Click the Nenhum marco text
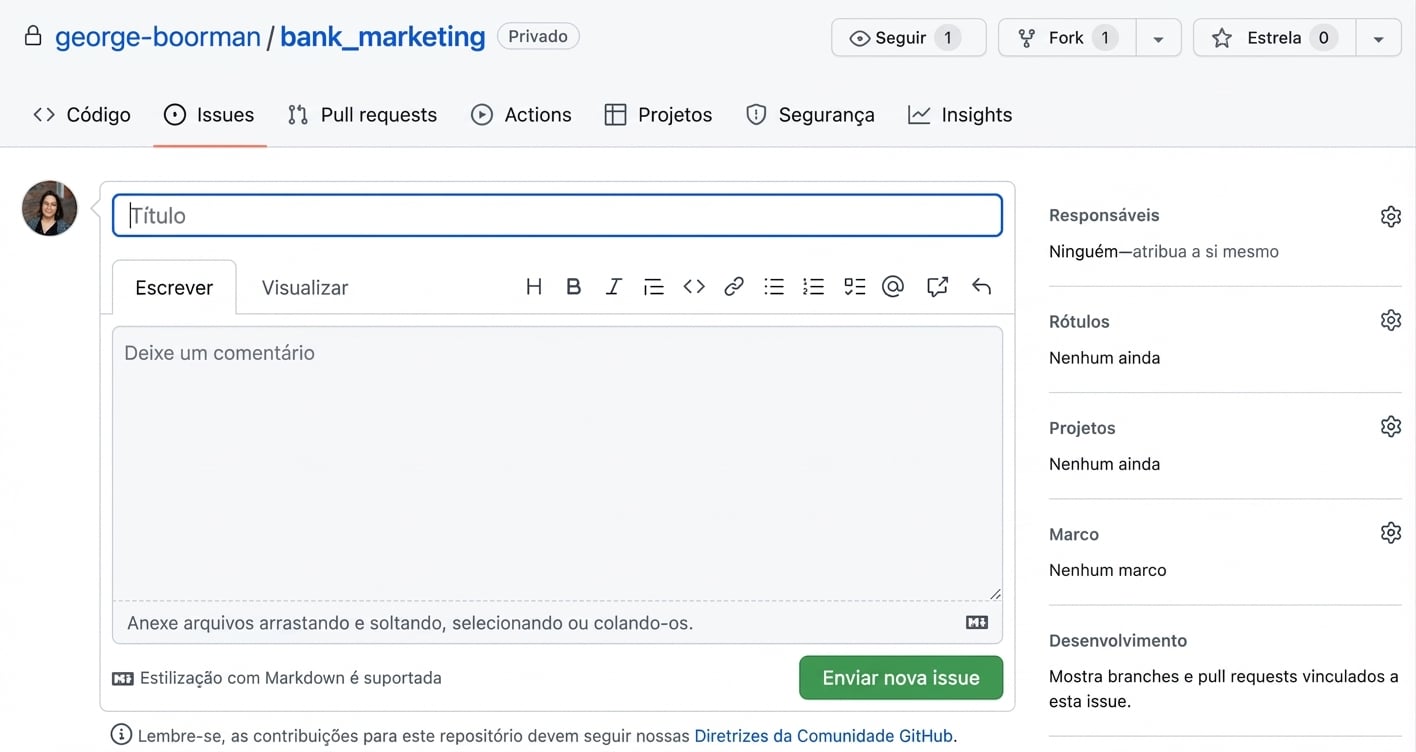The image size is (1416, 752). pyautogui.click(x=1108, y=570)
